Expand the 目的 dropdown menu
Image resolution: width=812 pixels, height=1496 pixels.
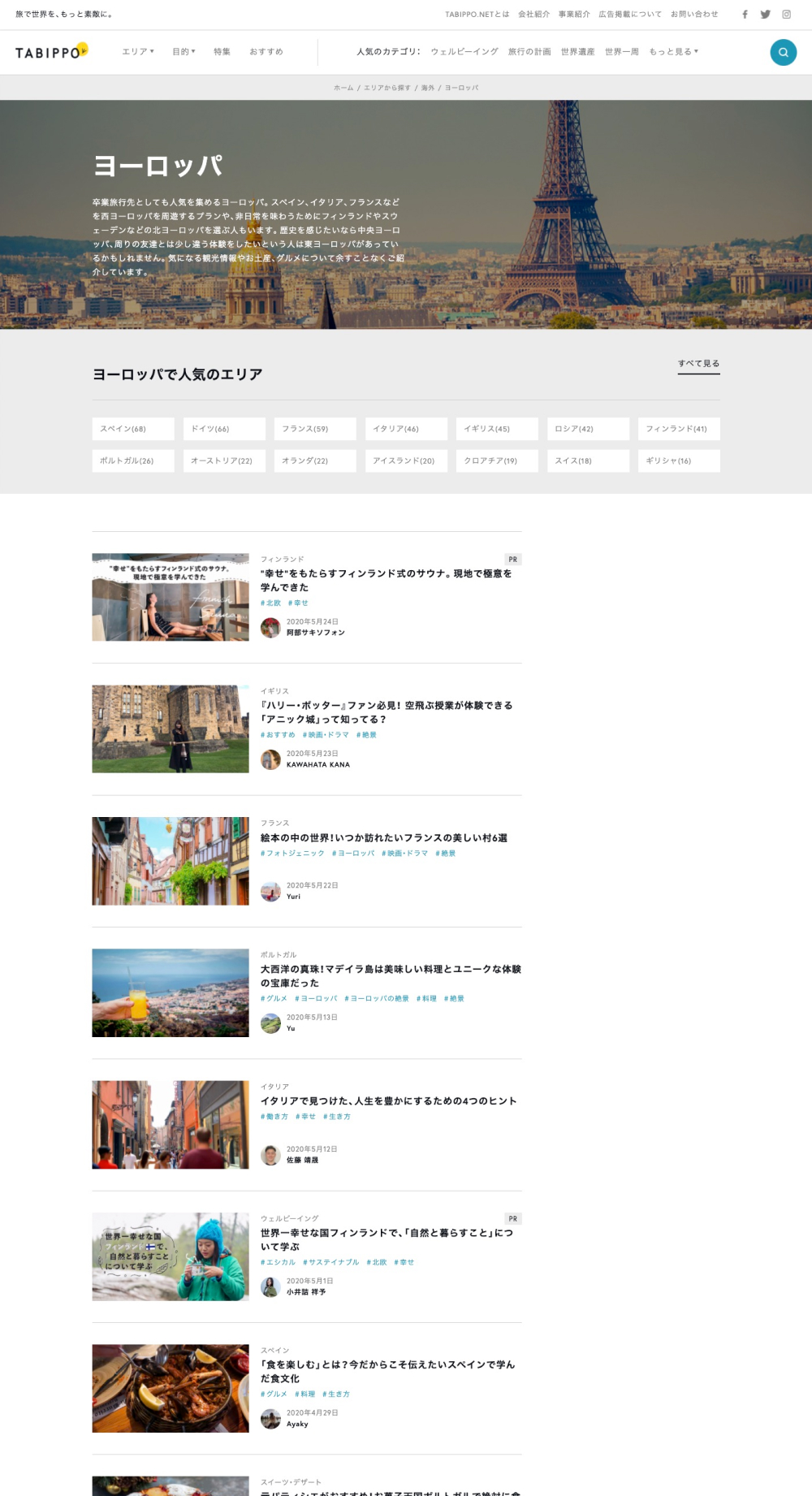point(184,52)
